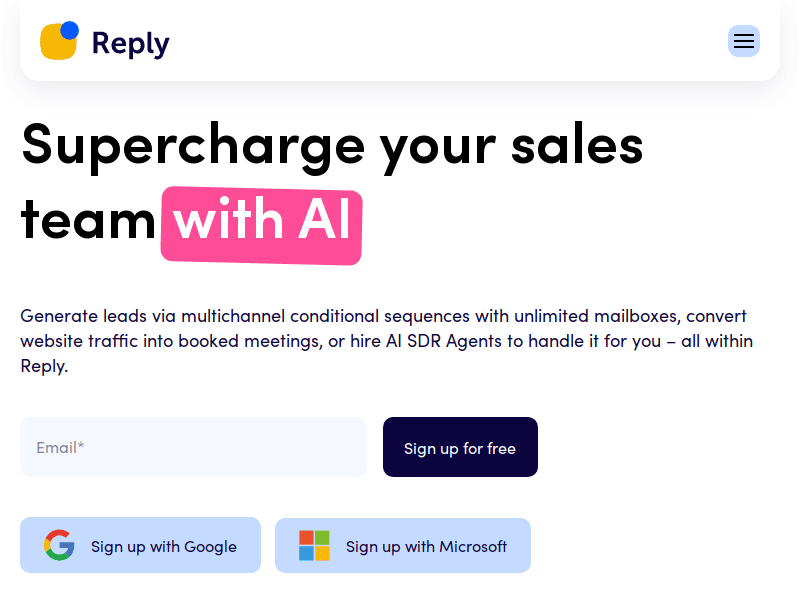Click the empty white header bar area
Viewport: 800px width, 600px height.
click(x=450, y=42)
